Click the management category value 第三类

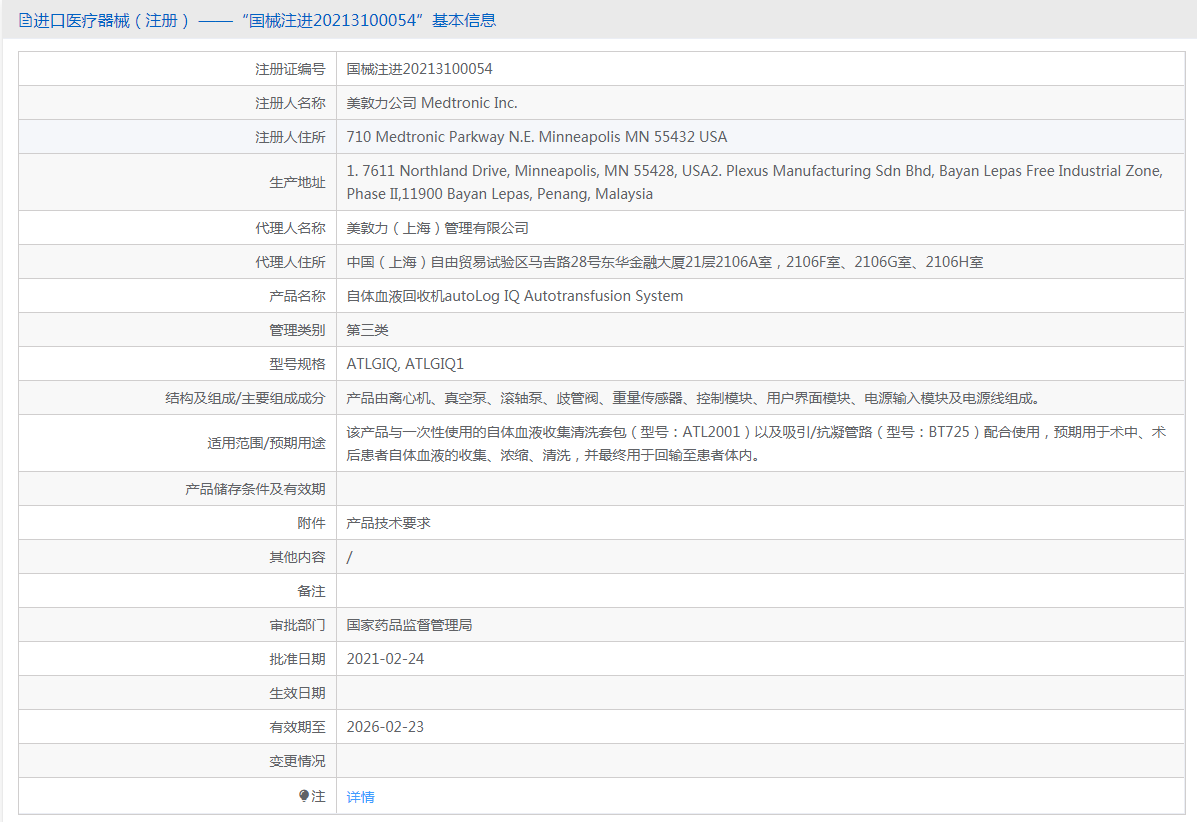click(x=367, y=330)
